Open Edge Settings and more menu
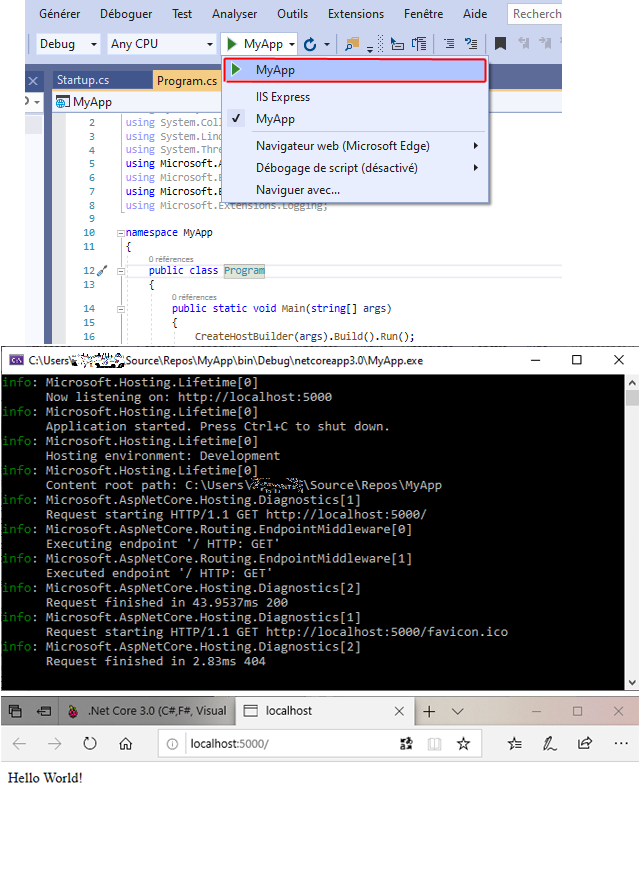 [x=621, y=743]
